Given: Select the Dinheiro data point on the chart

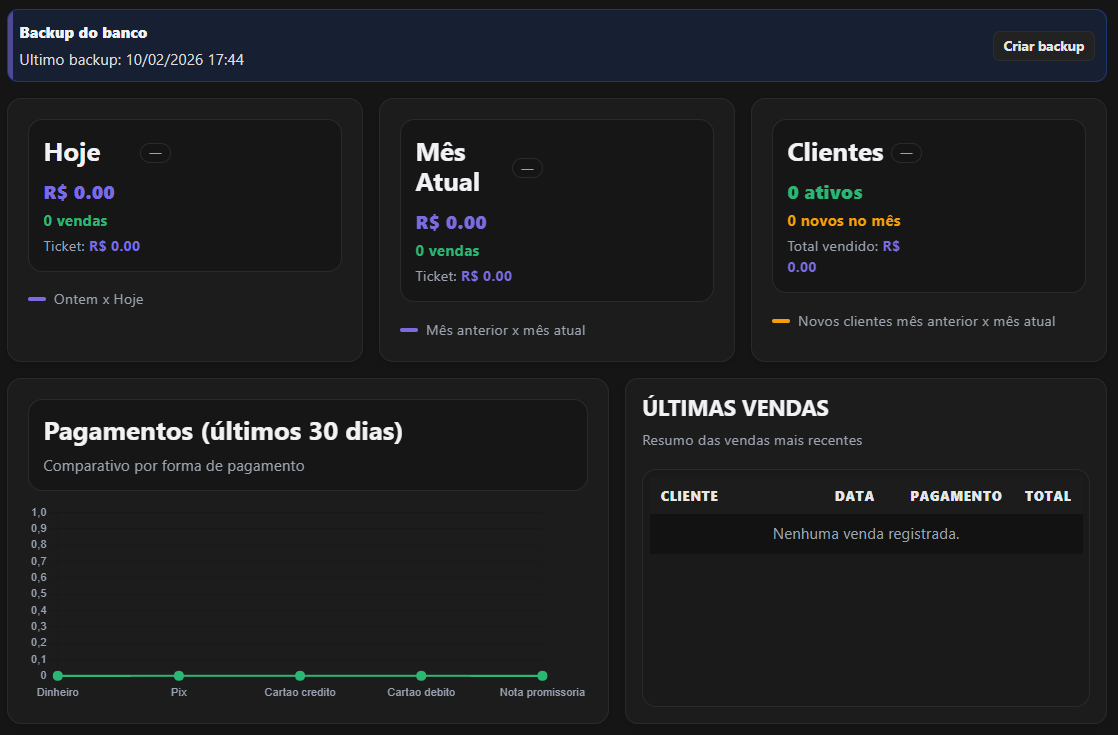Looking at the screenshot, I should click(58, 676).
